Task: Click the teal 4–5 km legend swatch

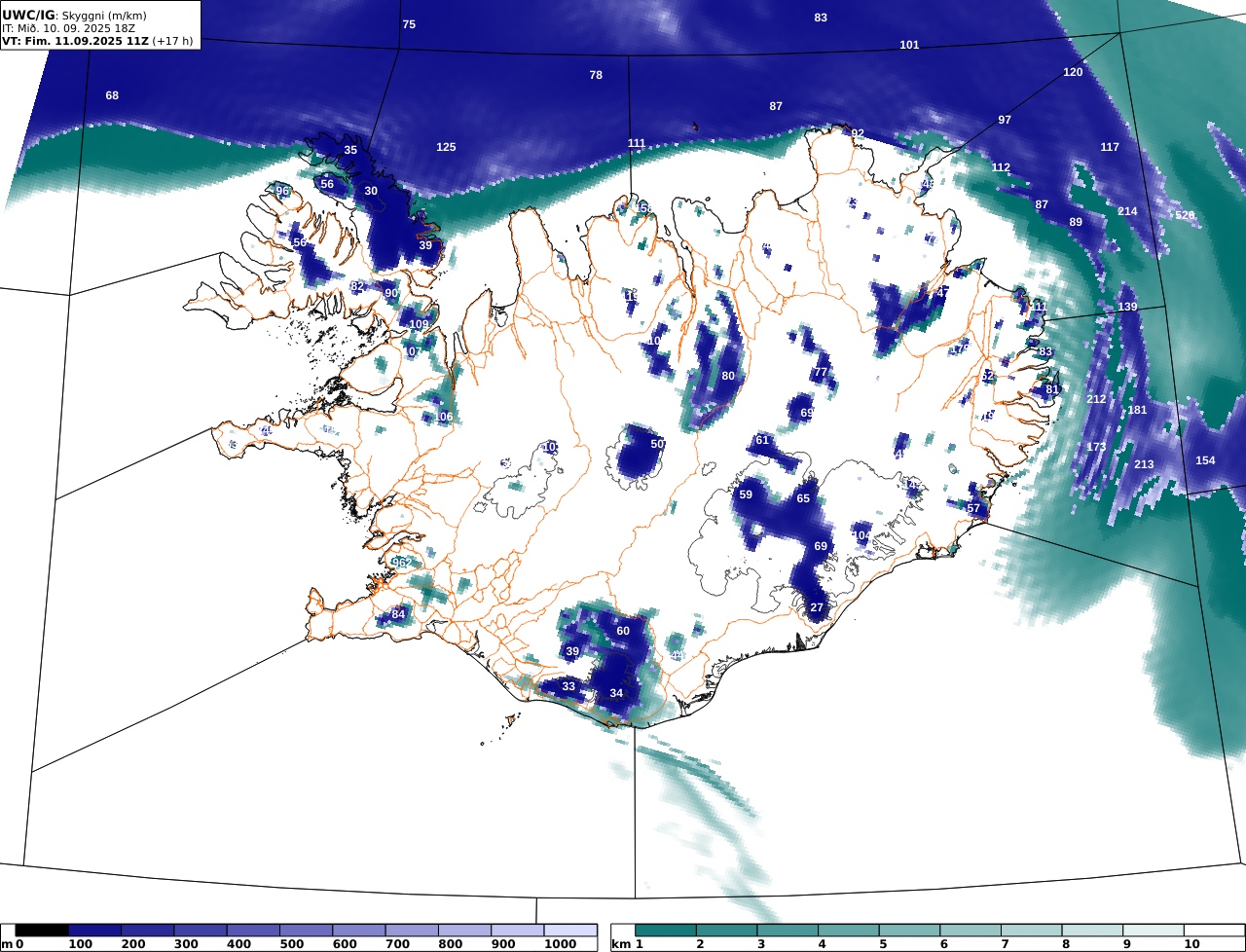Action: 849,931
